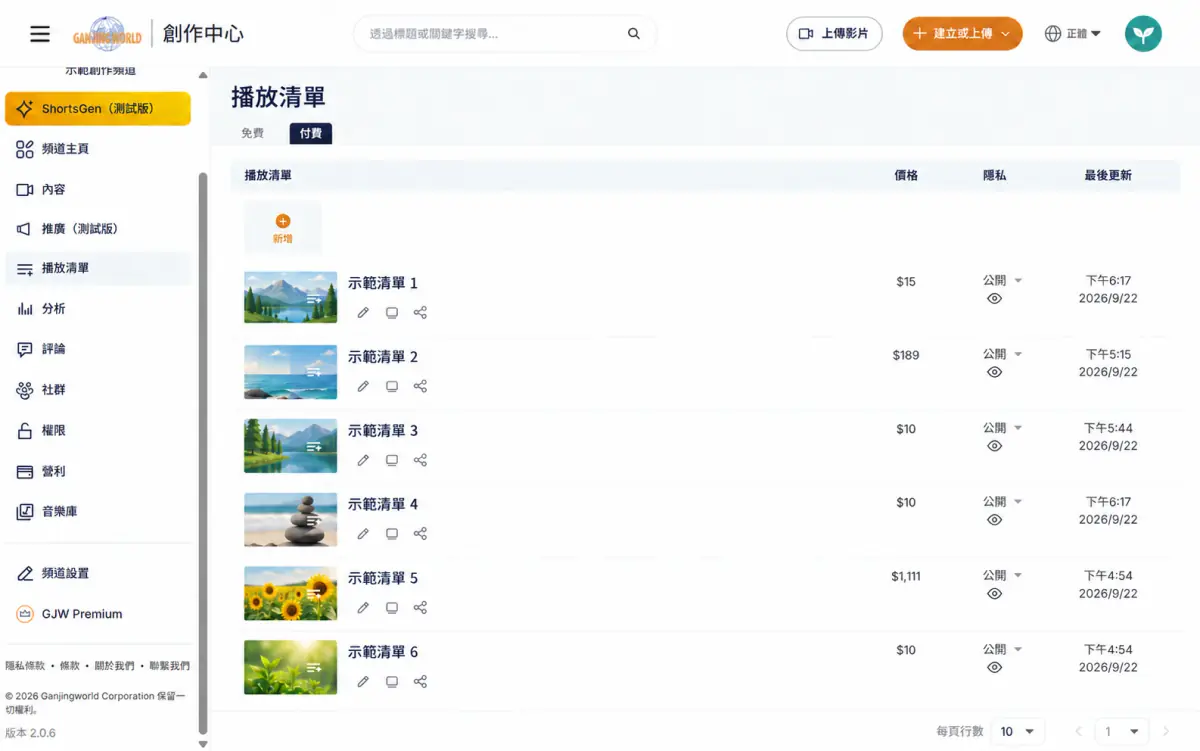Open the 關於我們 footer link

[114, 666]
